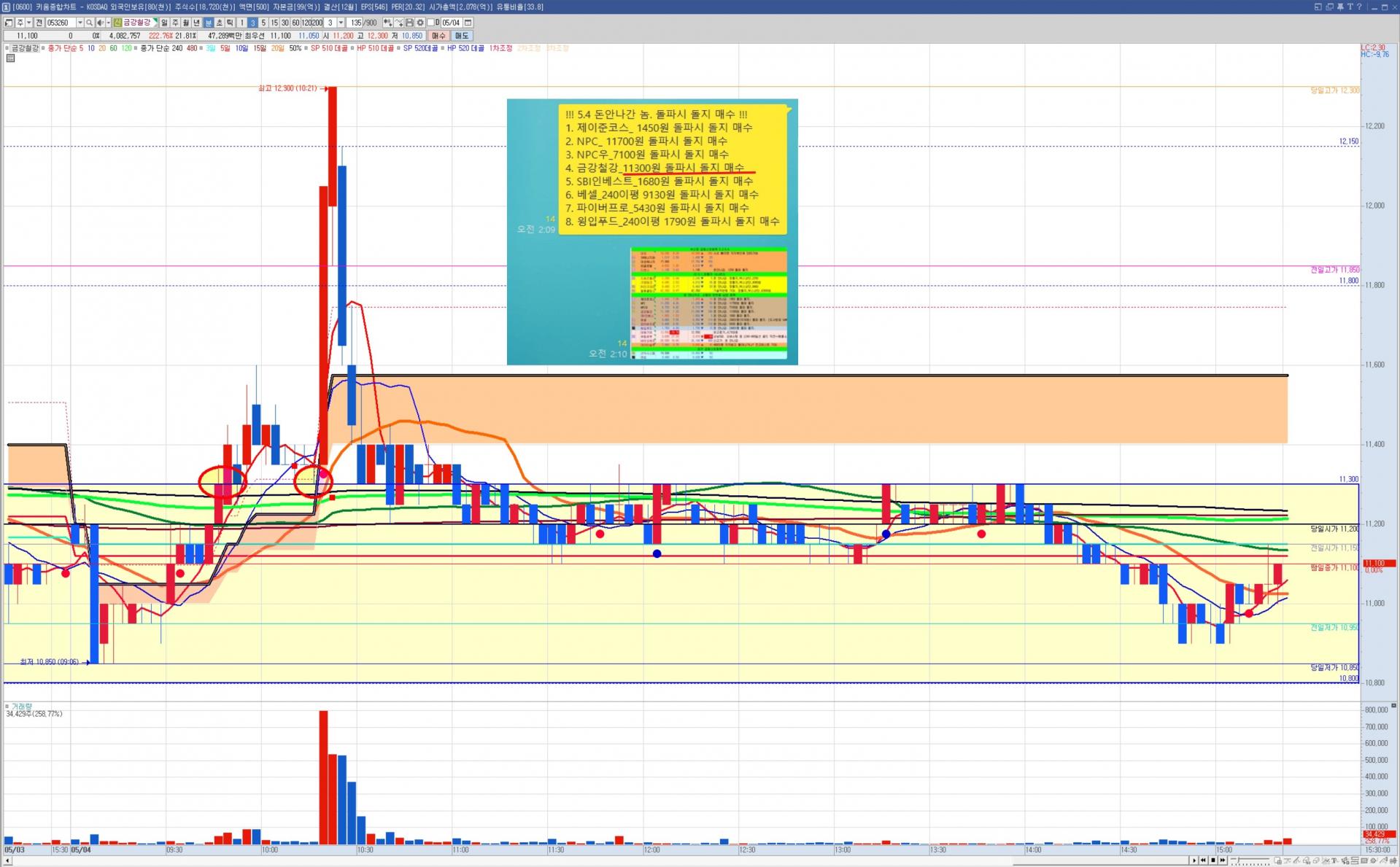
Task: Select the 초 (second) chart period tab
Action: (x=220, y=23)
